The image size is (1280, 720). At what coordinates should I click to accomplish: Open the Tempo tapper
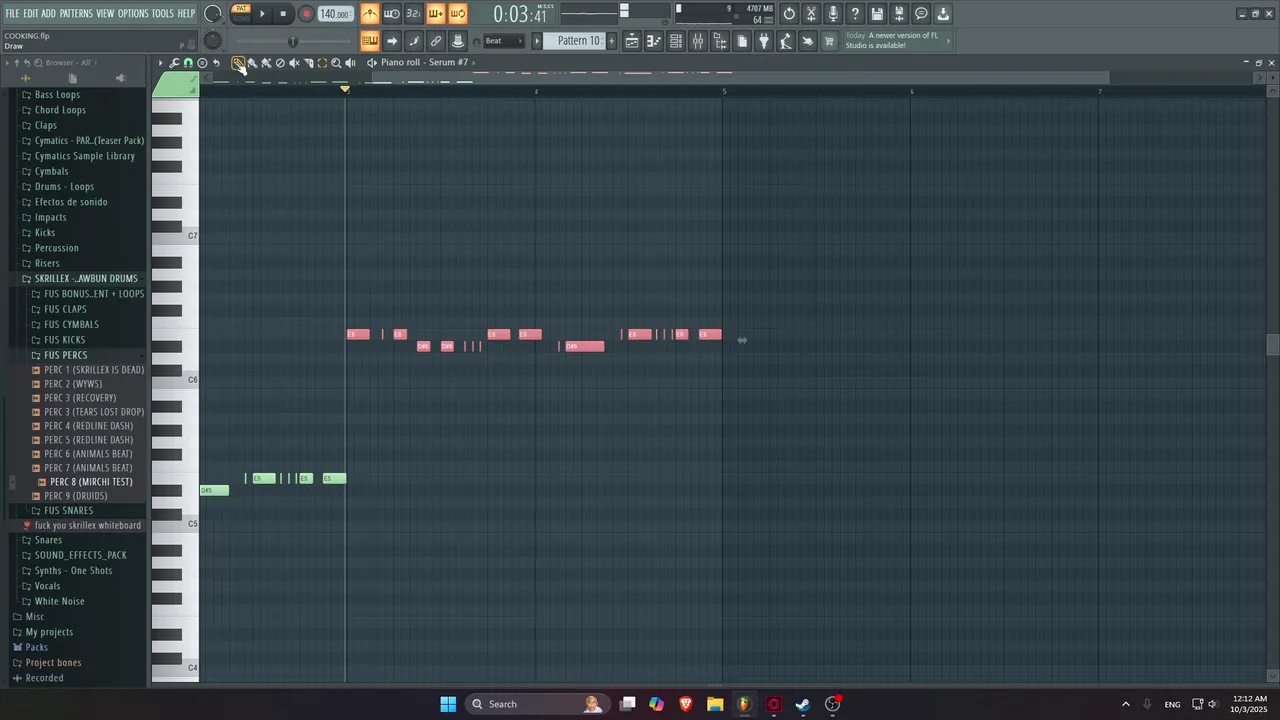pos(785,41)
